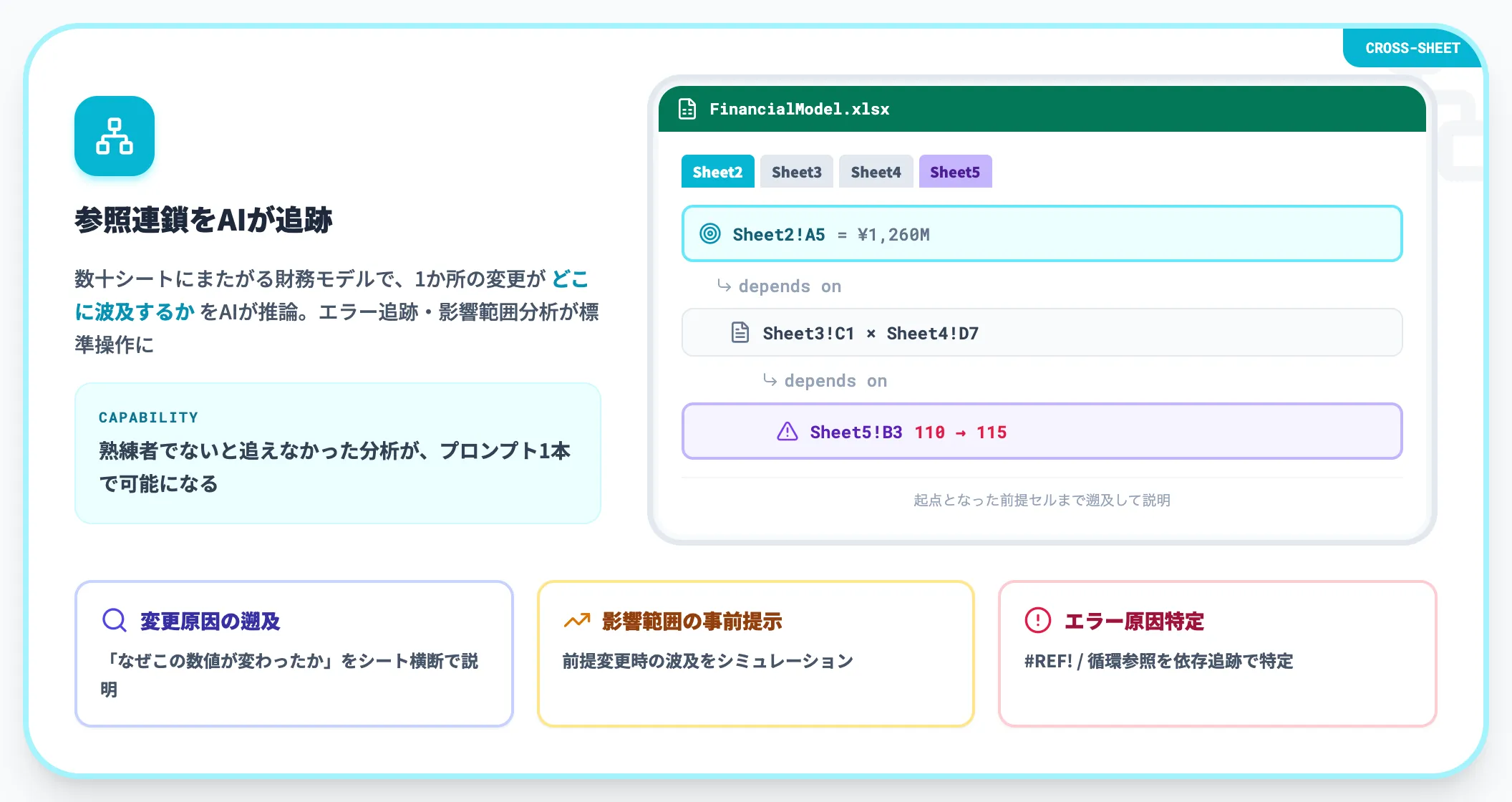The image size is (1512, 802).
Task: Click the FinancialModel.xlsx file name
Action: [x=799, y=109]
